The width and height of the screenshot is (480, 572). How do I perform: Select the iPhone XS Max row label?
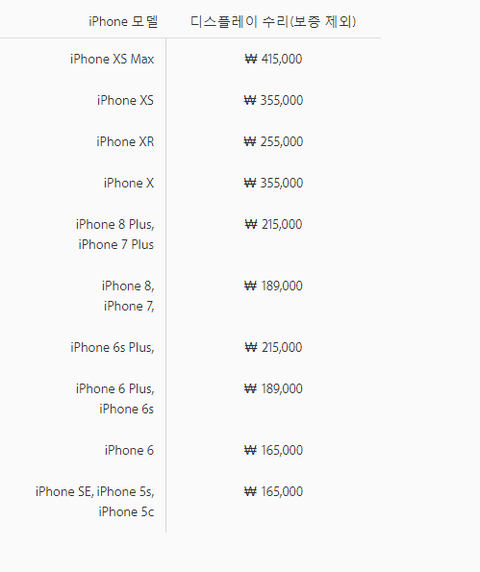(112, 59)
